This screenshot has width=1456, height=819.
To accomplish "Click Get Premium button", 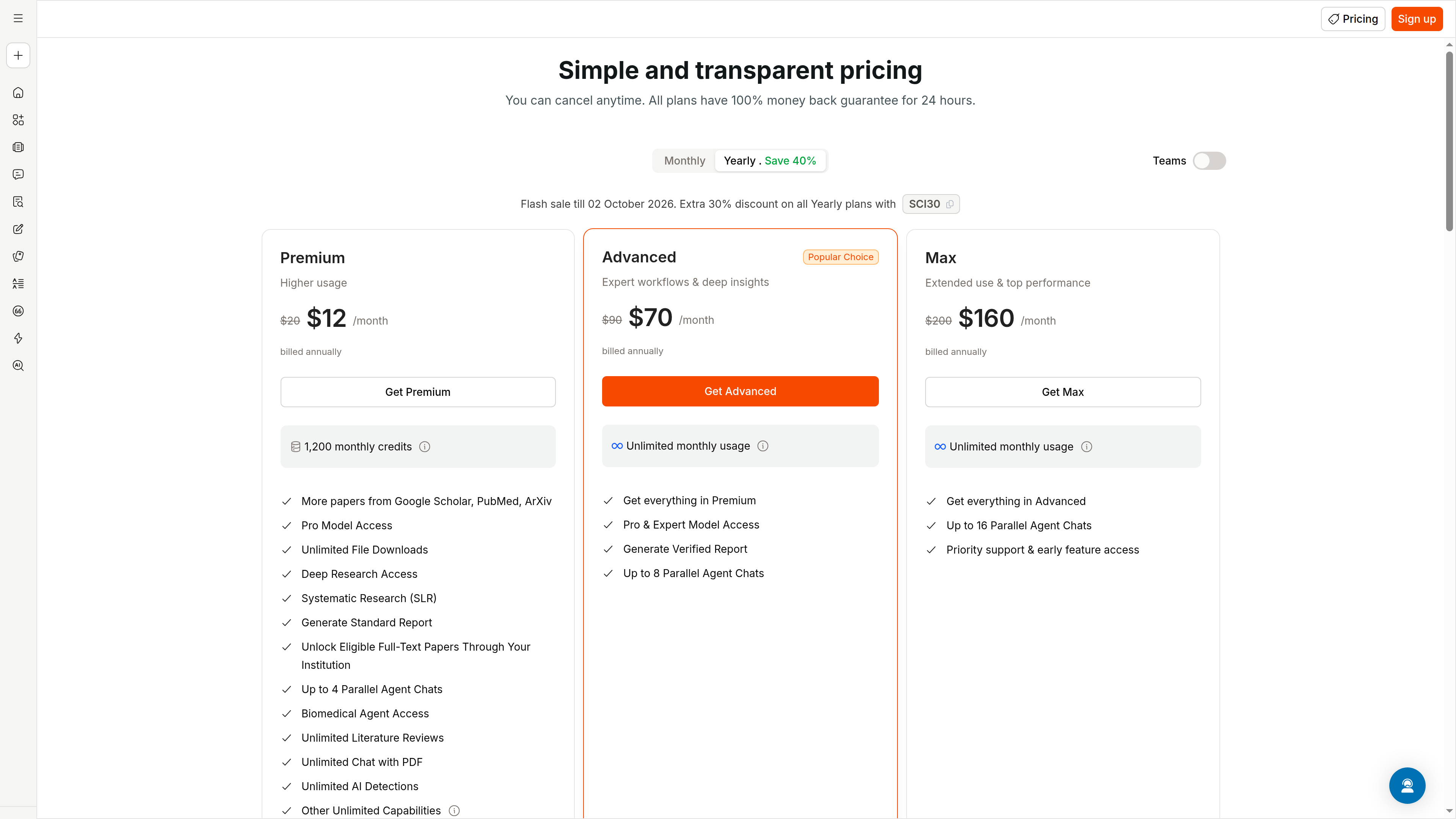I will (418, 392).
